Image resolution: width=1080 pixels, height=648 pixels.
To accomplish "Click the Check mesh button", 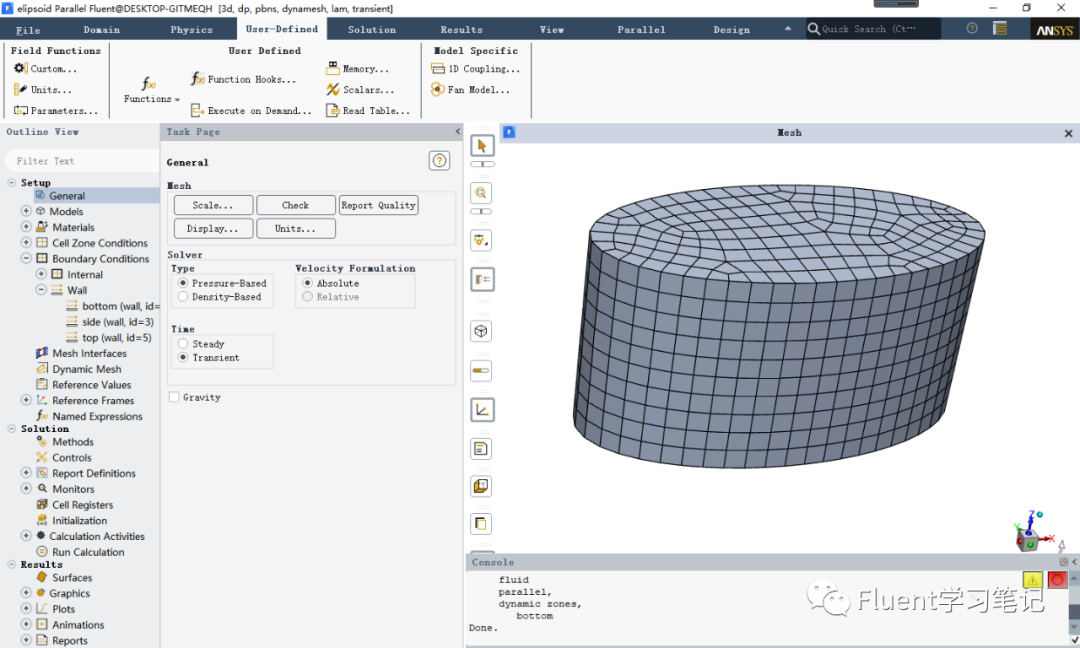I will click(295, 205).
